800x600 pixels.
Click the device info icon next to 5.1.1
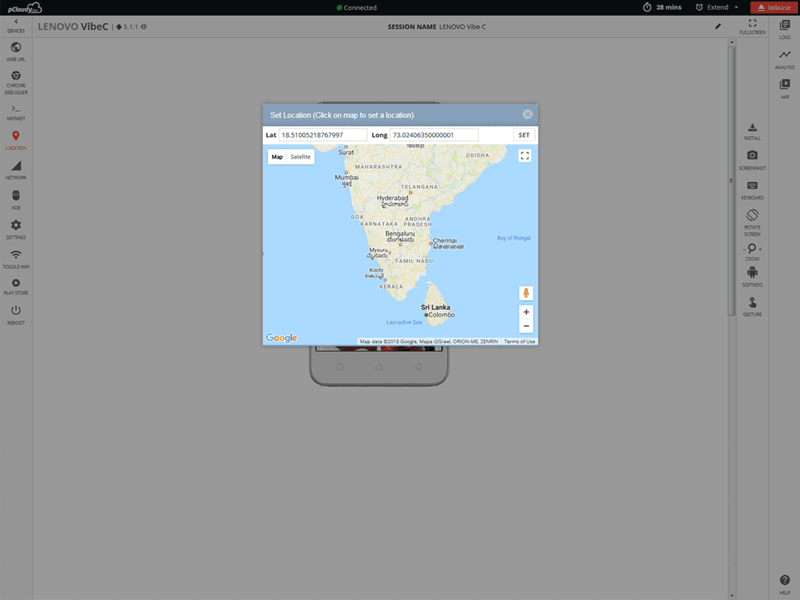(x=144, y=27)
